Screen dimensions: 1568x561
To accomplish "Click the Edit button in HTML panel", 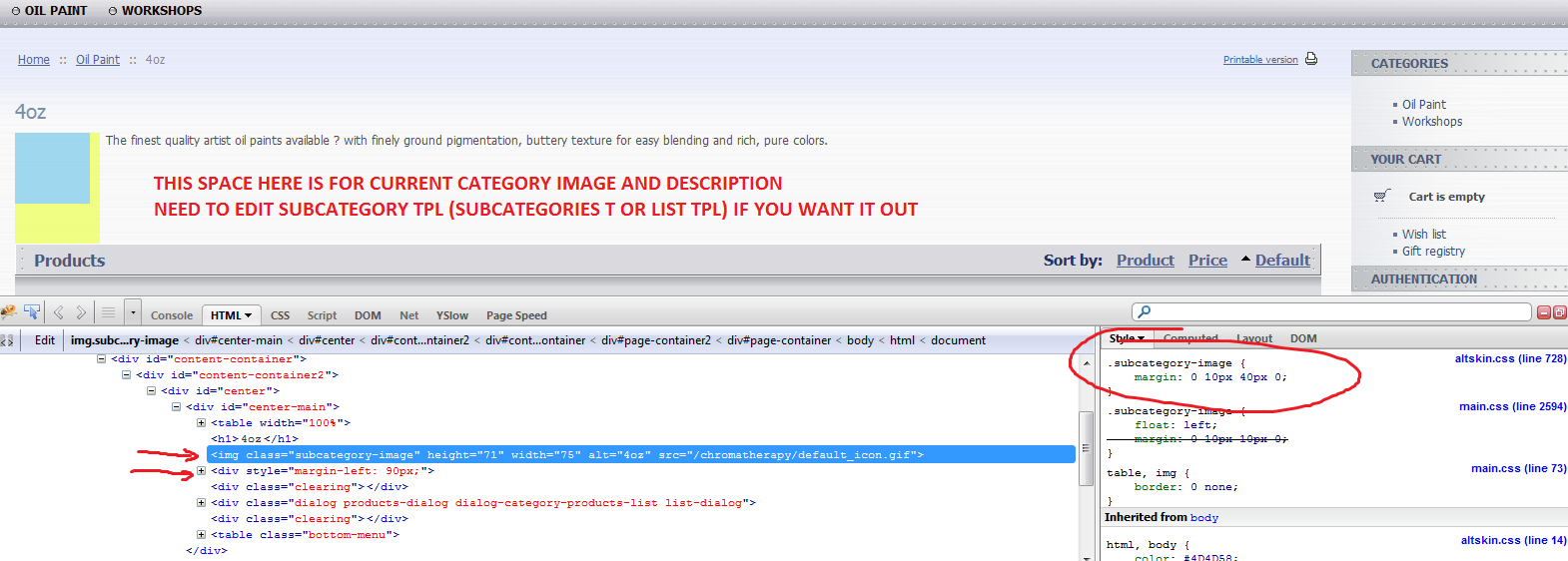I will pyautogui.click(x=45, y=340).
